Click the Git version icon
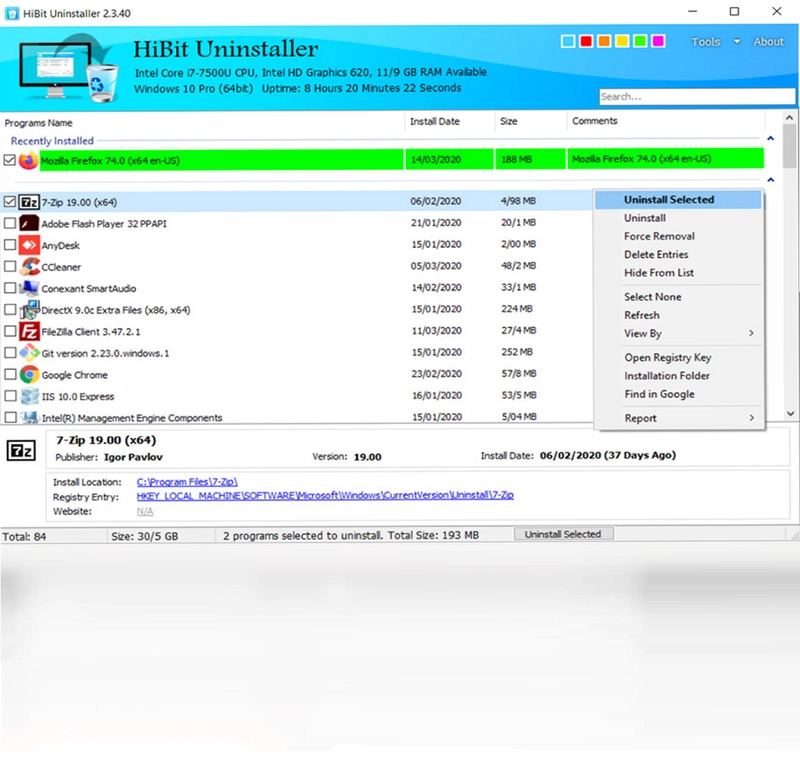This screenshot has width=800, height=771. tap(29, 353)
